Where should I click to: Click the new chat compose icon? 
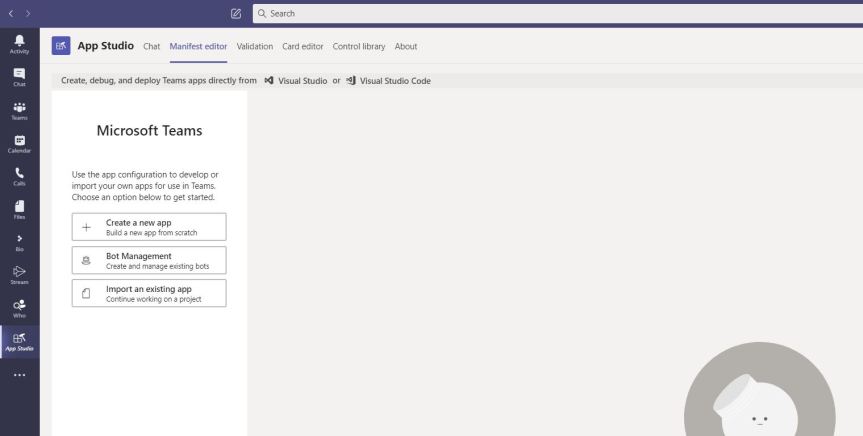[236, 13]
